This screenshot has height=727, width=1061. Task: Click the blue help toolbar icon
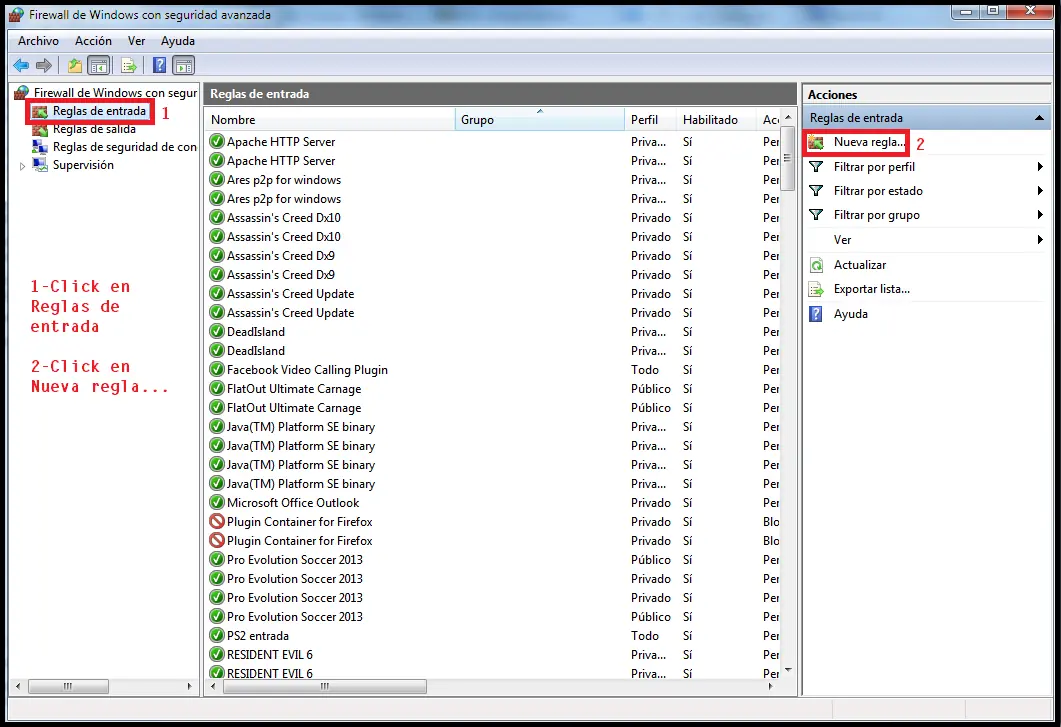(159, 66)
